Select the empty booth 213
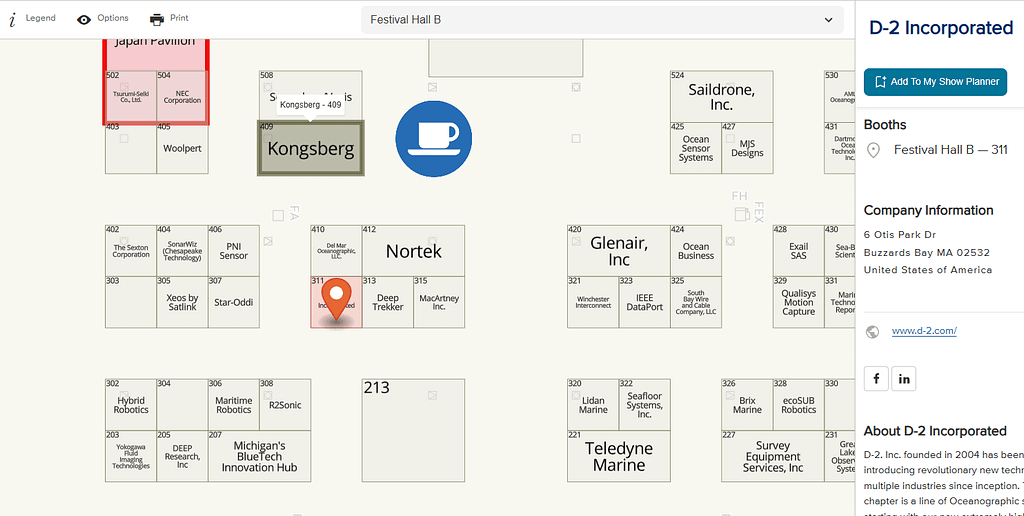Viewport: 1024px width, 516px height. pos(413,430)
